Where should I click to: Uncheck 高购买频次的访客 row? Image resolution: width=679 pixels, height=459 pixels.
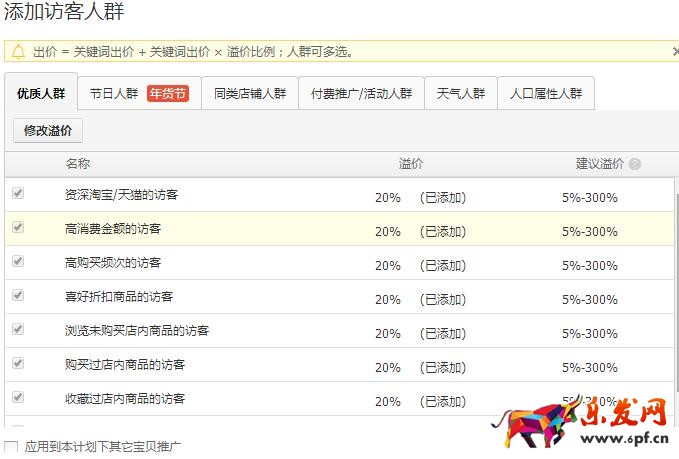18,262
